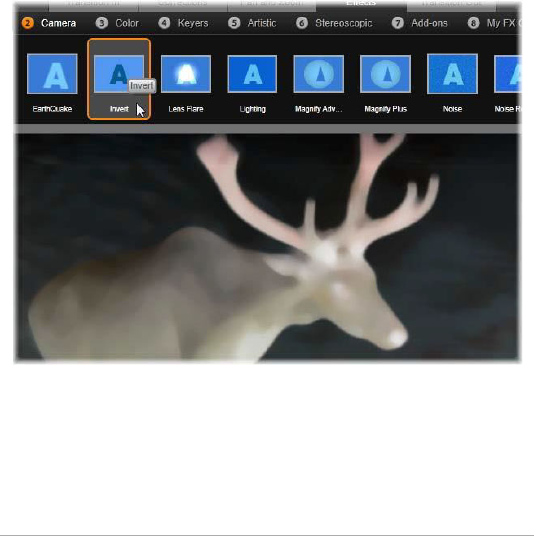This screenshot has width=534, height=536.
Task: Switch to the Artistic effects category
Action: [252, 23]
